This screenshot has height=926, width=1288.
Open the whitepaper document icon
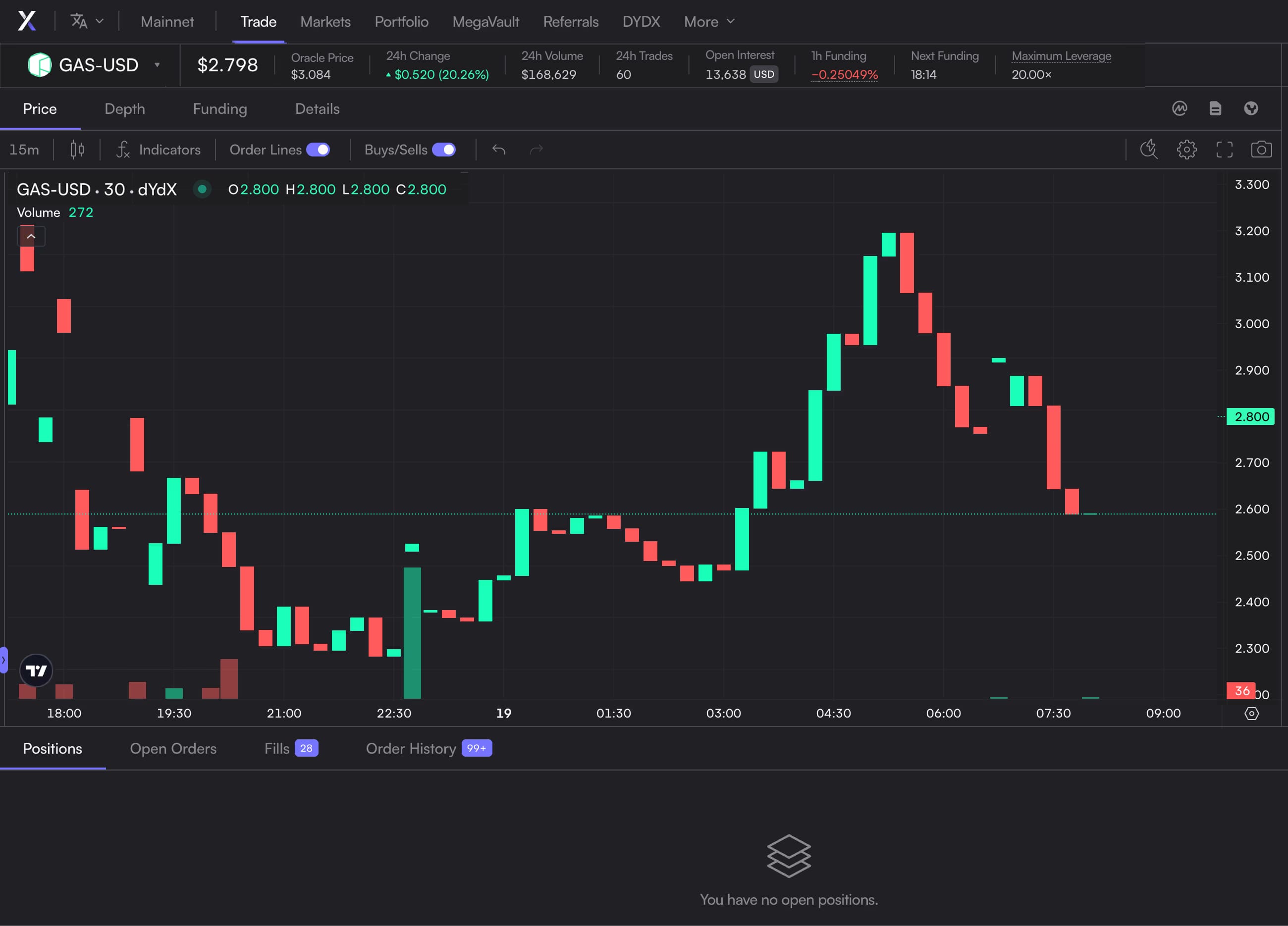pos(1215,108)
